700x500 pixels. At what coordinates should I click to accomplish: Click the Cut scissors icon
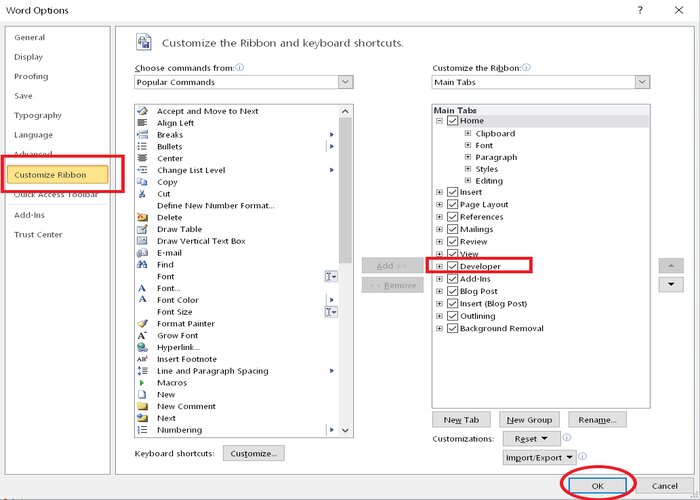point(142,194)
